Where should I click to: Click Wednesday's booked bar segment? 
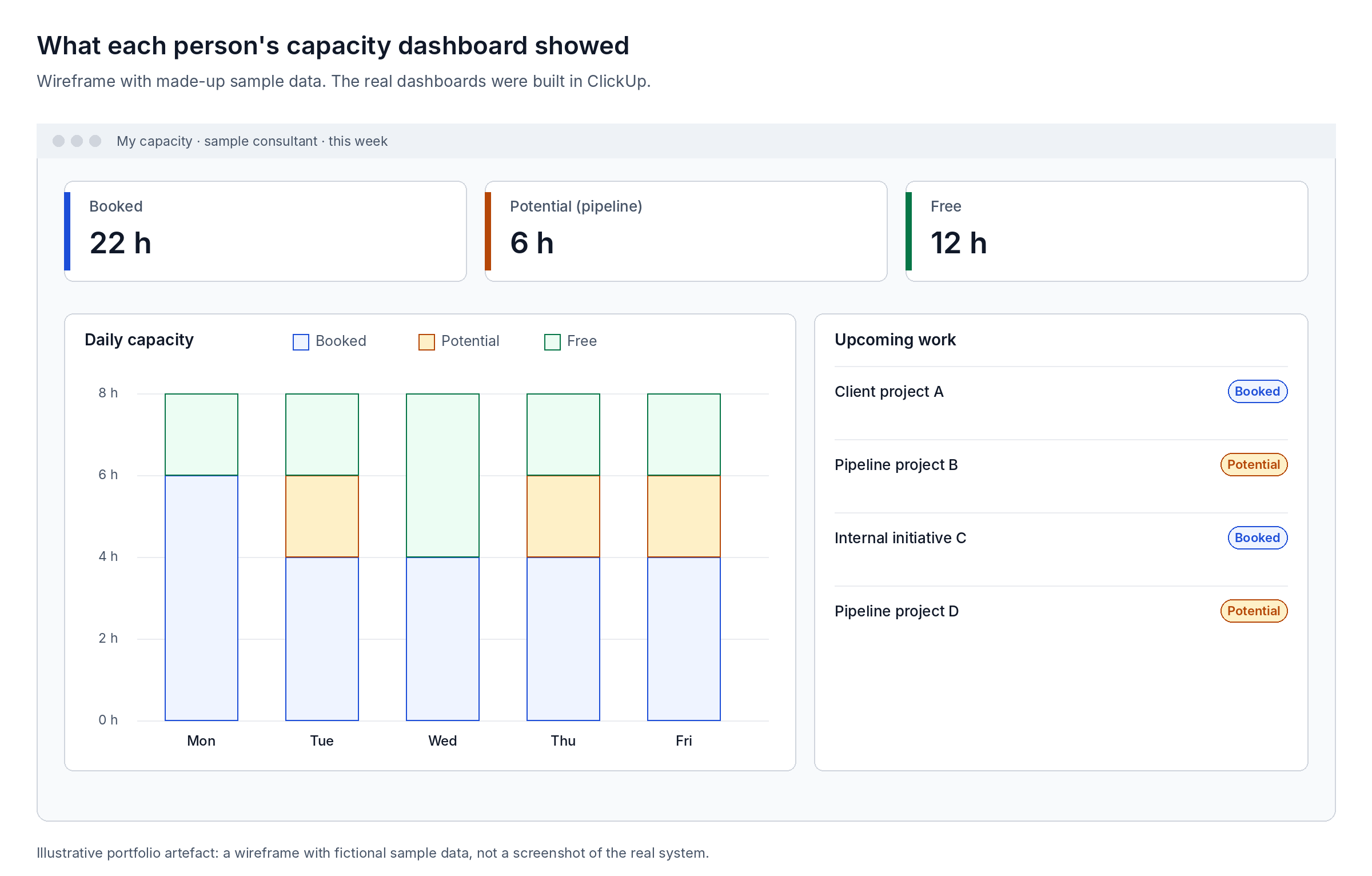(442, 639)
